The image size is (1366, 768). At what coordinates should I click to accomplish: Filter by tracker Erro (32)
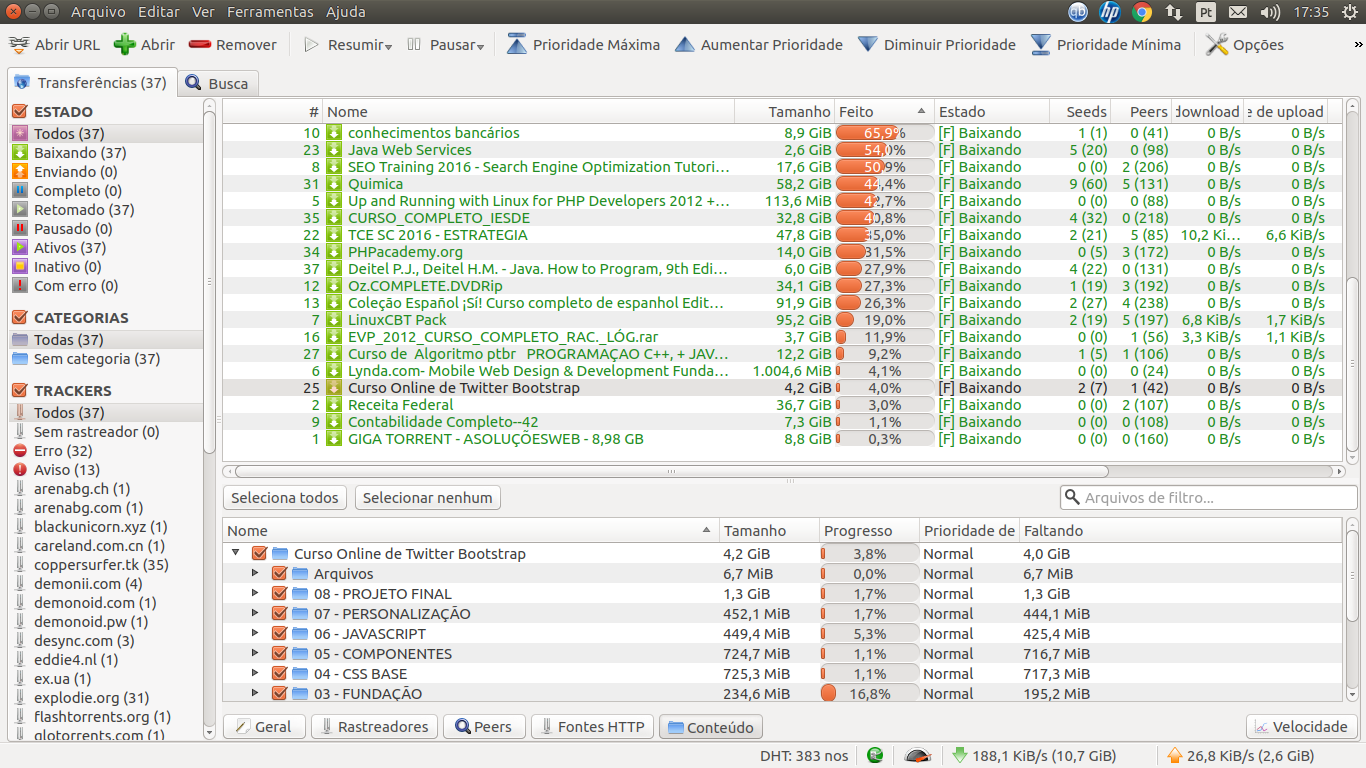coord(62,451)
